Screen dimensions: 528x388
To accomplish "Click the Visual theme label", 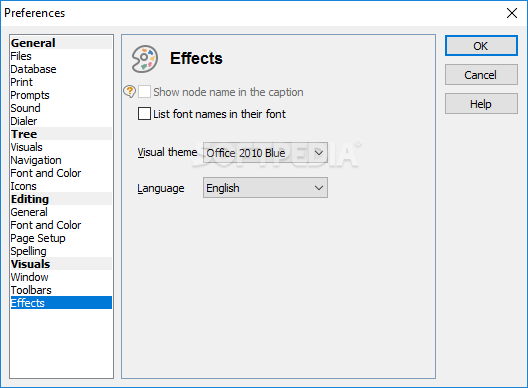I will tap(167, 152).
